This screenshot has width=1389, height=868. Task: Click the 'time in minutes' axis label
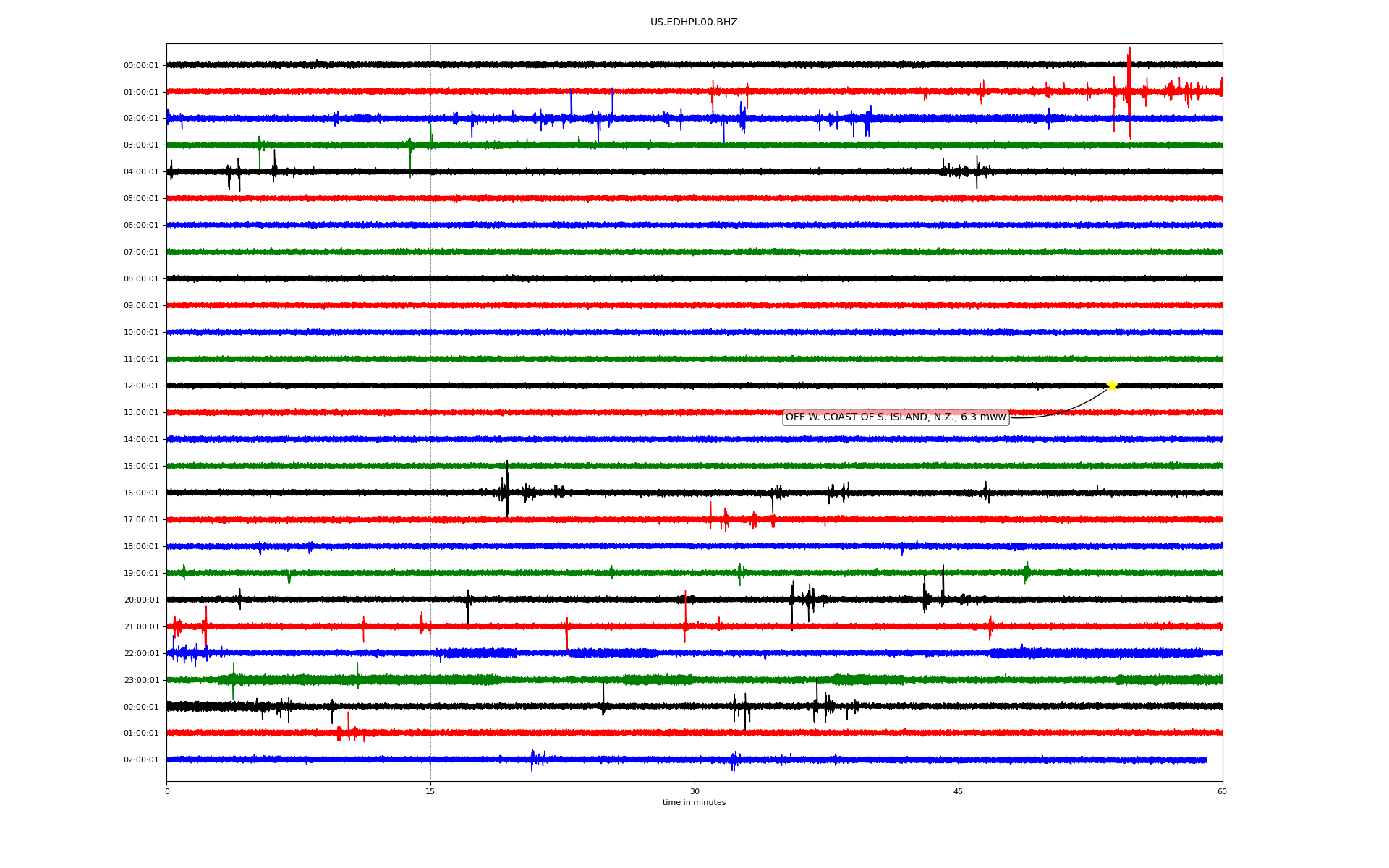click(694, 803)
